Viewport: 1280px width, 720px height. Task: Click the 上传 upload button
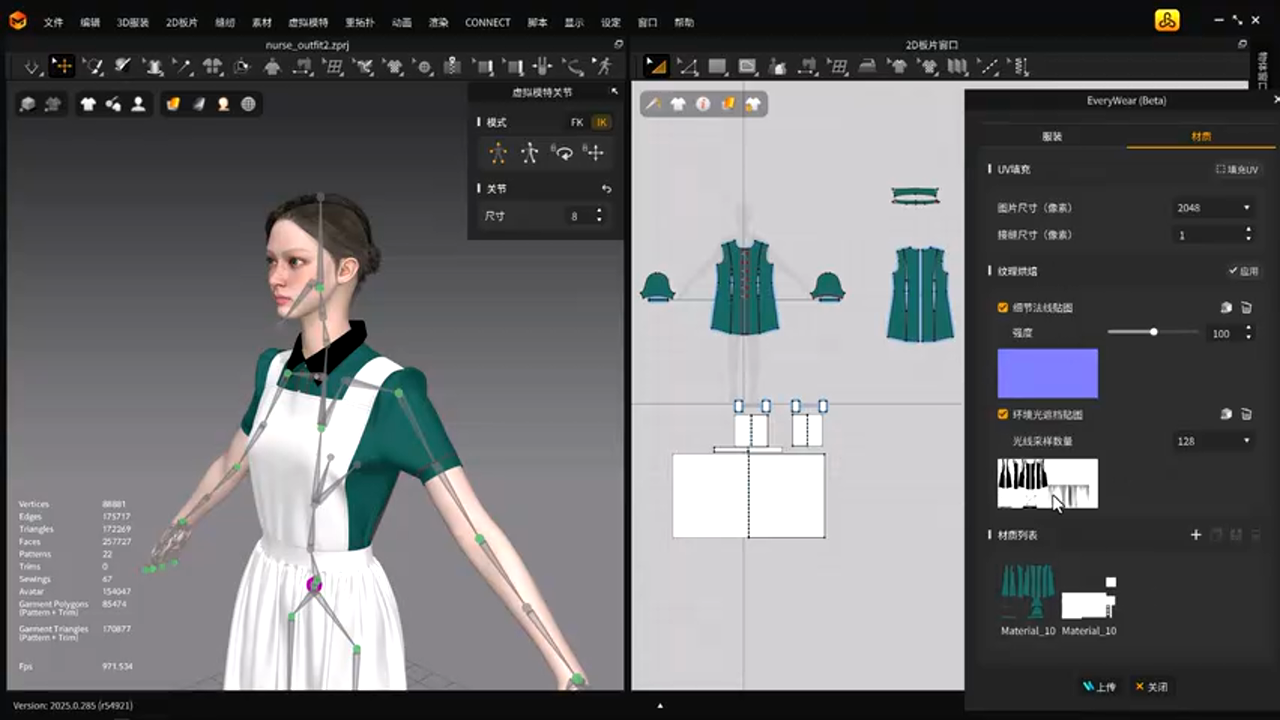[1099, 687]
